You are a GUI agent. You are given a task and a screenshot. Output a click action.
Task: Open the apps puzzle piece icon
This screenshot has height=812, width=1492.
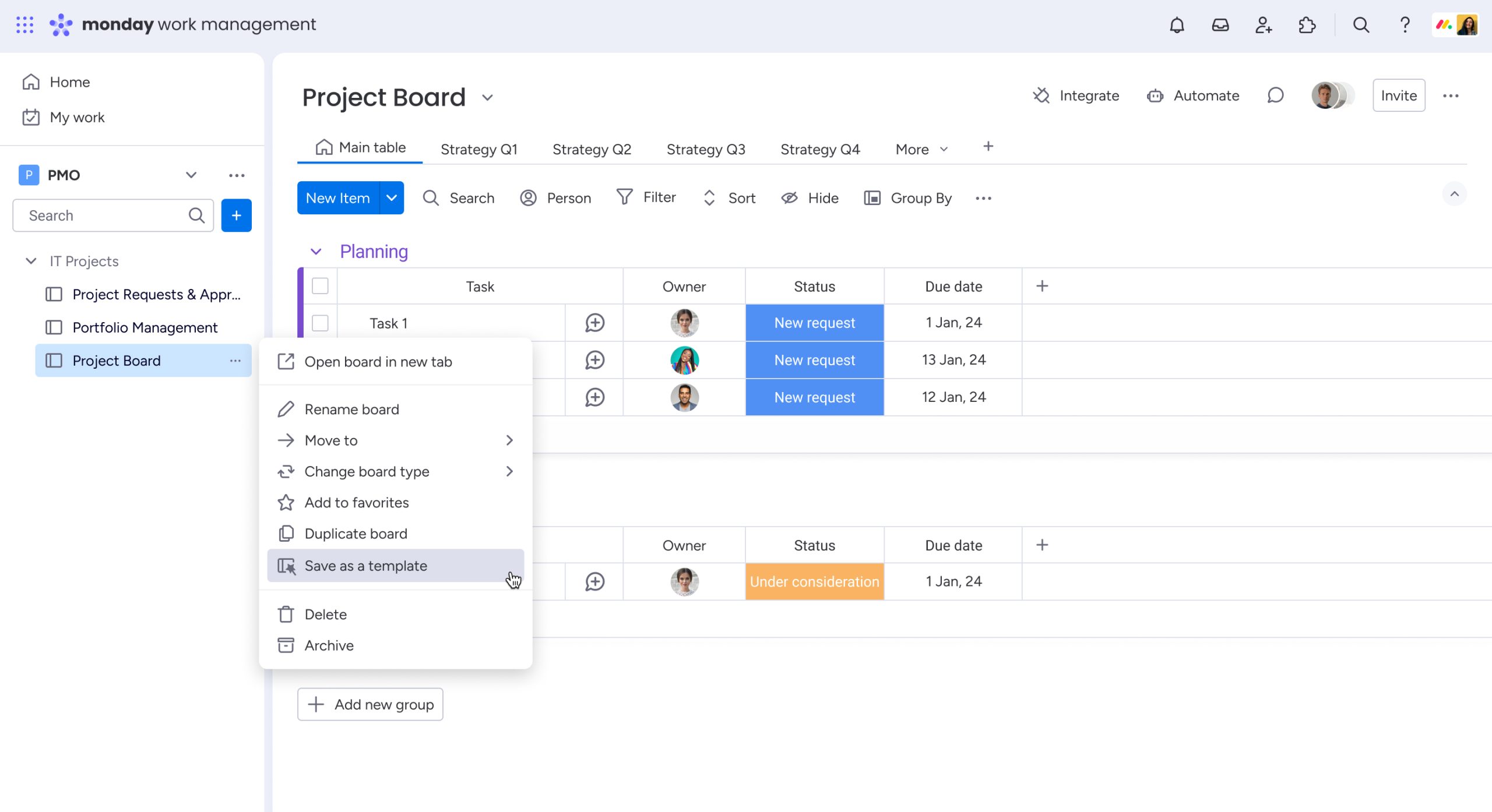[x=1307, y=25]
